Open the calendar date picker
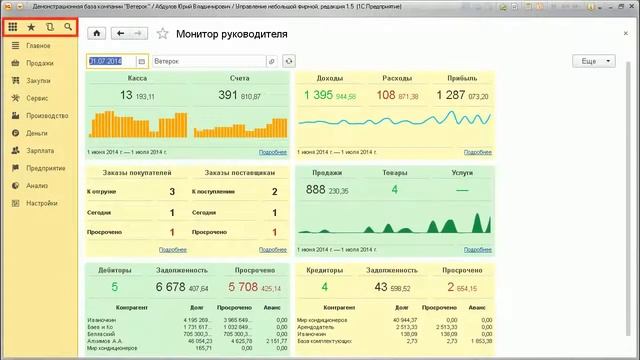Screen dimensions: 640x360 coord(142,61)
